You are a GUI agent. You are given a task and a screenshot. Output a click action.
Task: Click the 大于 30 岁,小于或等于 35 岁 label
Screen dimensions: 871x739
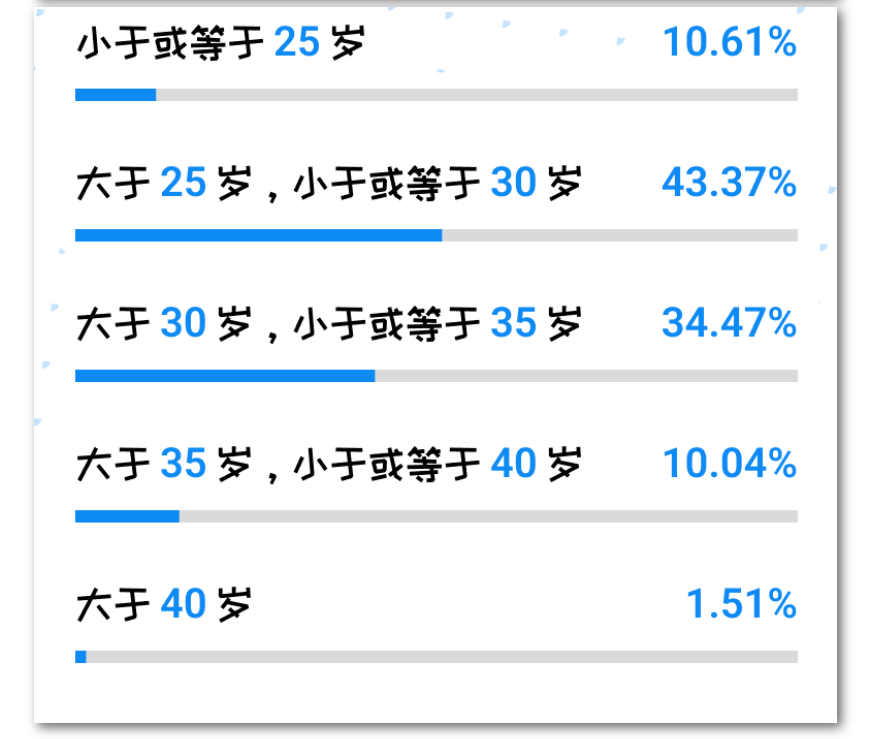tap(328, 323)
